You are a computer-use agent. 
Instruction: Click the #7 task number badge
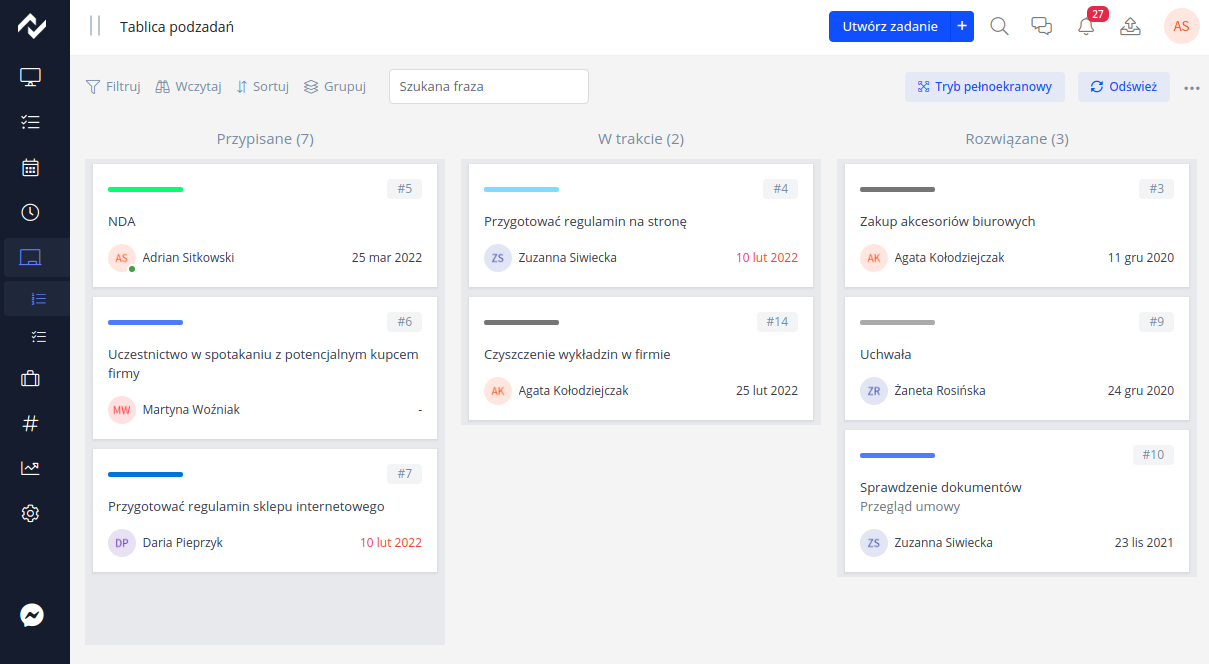point(404,474)
